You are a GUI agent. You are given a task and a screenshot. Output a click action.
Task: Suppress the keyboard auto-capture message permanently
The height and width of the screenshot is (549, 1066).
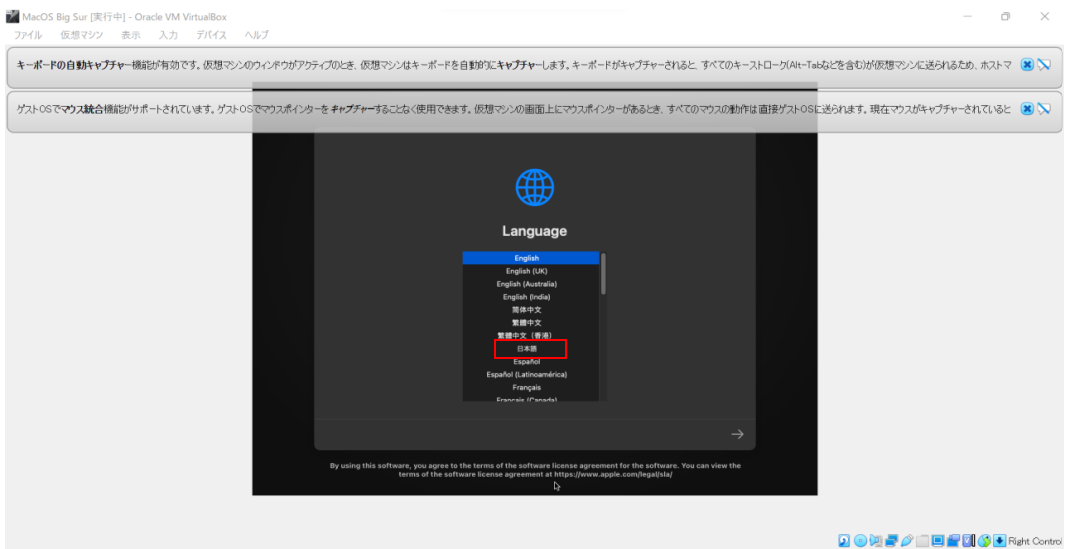(x=1044, y=65)
